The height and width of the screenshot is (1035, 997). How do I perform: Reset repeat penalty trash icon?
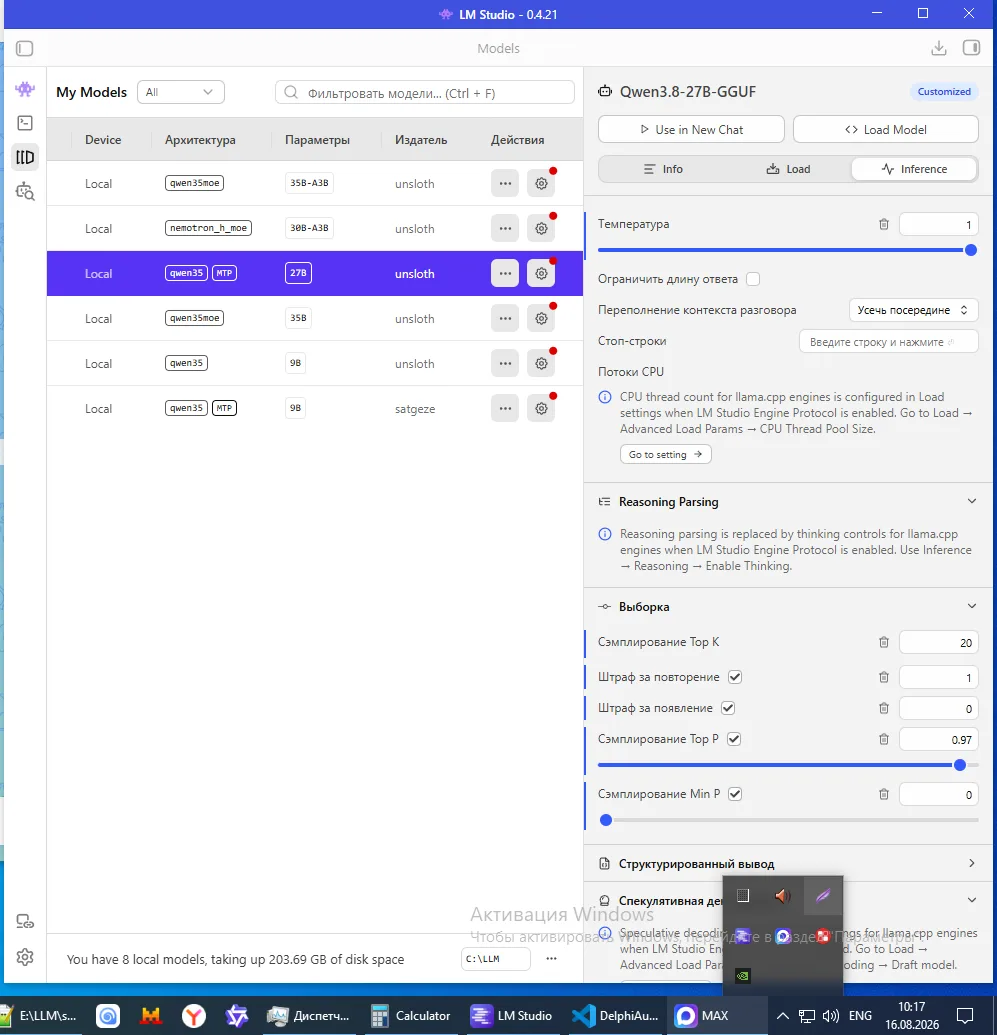[883, 677]
